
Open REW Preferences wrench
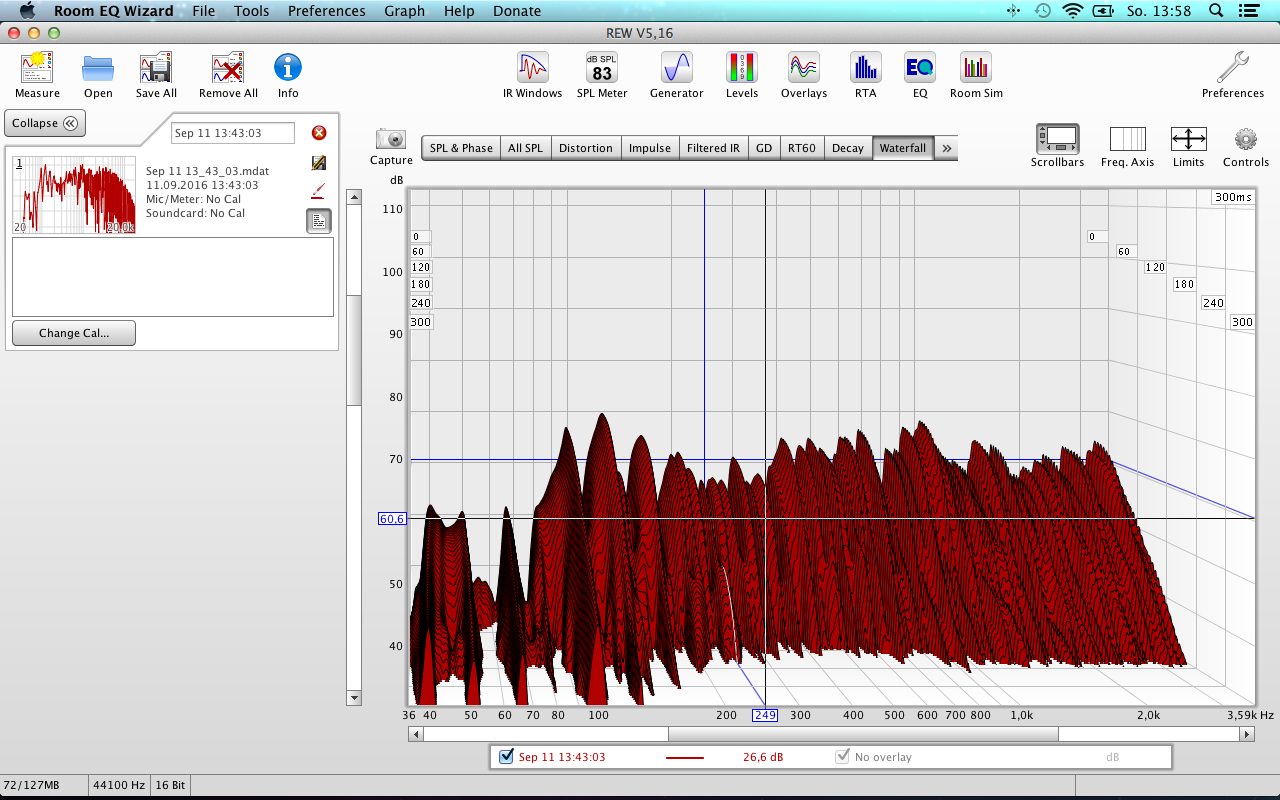[x=1233, y=75]
